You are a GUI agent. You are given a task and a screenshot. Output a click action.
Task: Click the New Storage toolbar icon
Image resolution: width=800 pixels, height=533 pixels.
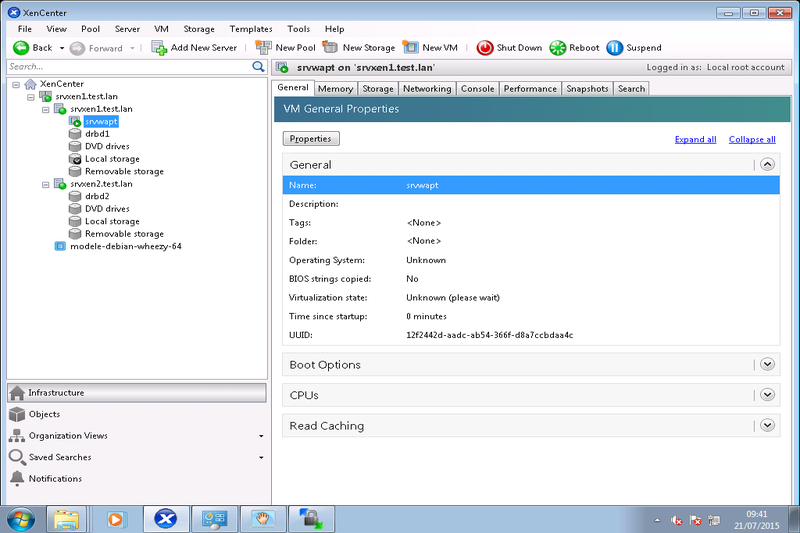(x=331, y=47)
